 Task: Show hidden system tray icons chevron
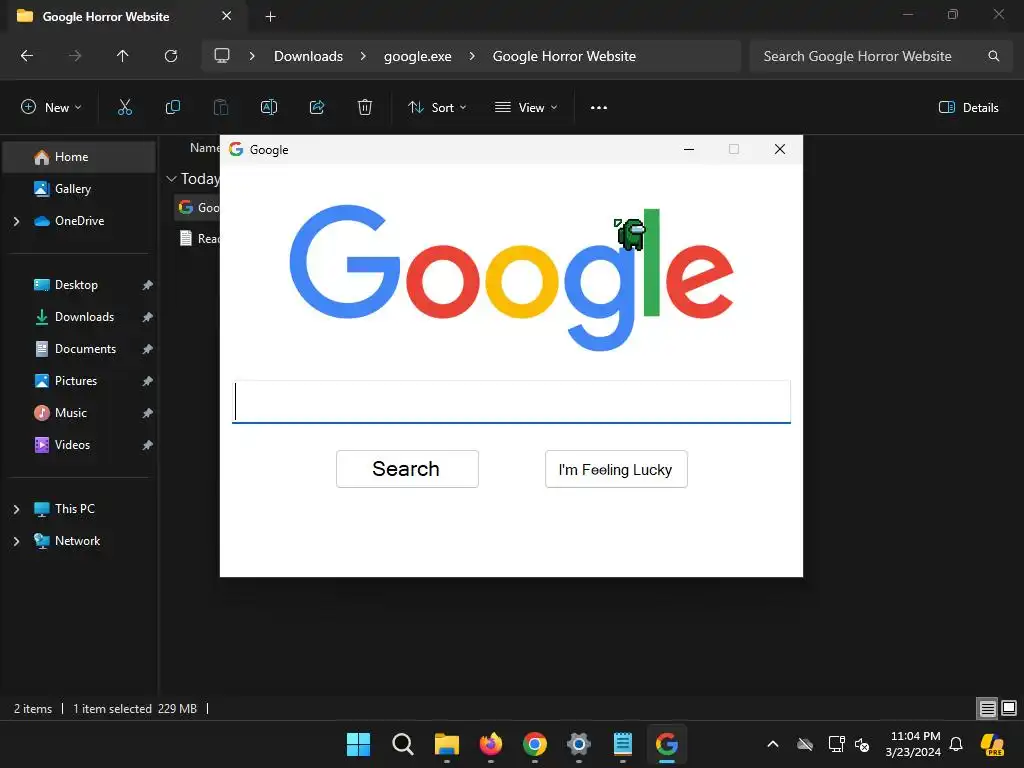click(773, 744)
